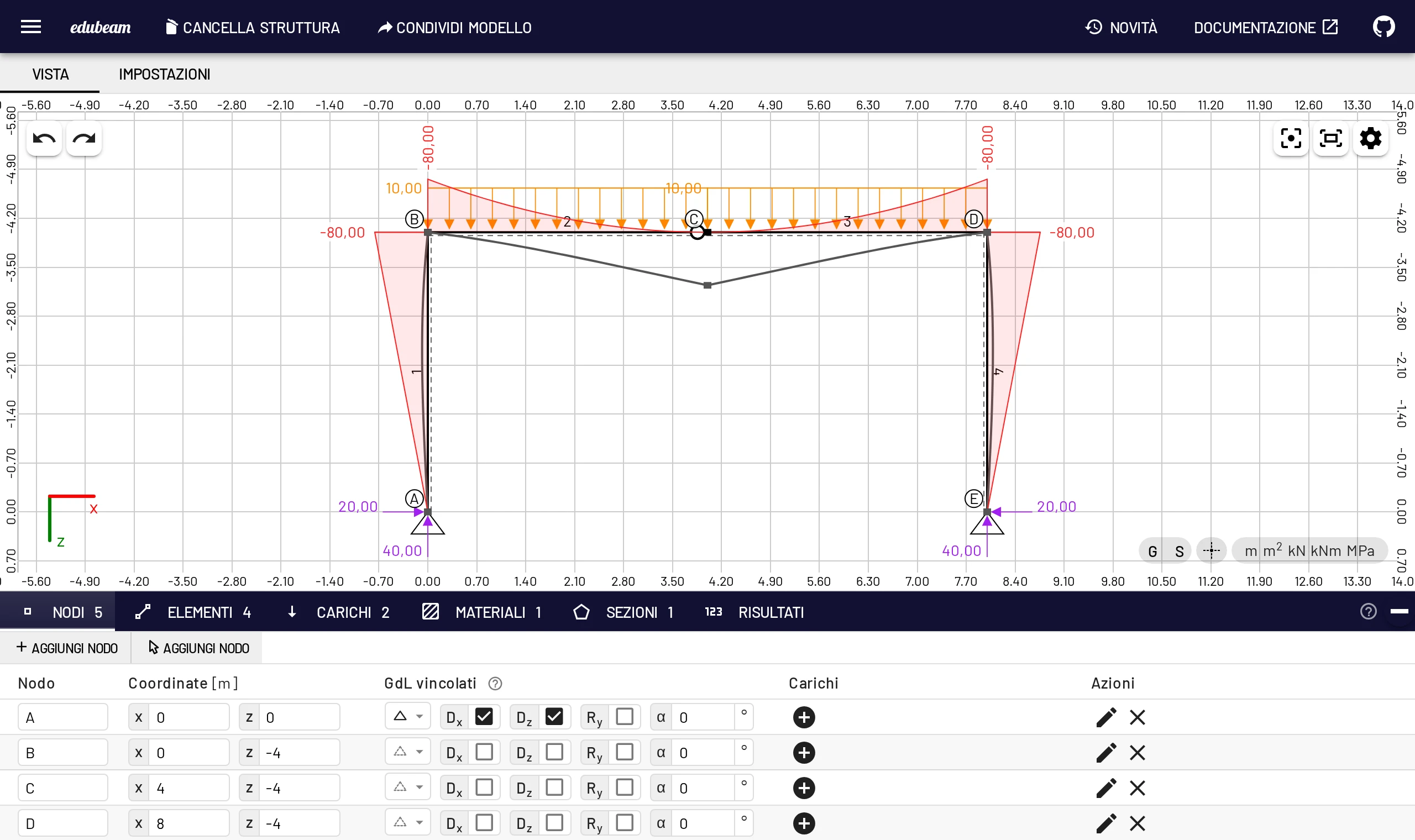Click the center view icon
This screenshot has width=1415, height=840.
1291,138
